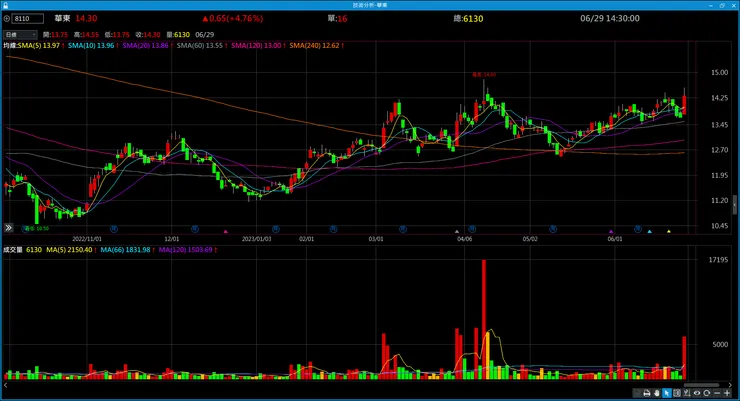Click the SMA(120) 13.00 legend
The width and height of the screenshot is (740, 401).
click(x=256, y=46)
